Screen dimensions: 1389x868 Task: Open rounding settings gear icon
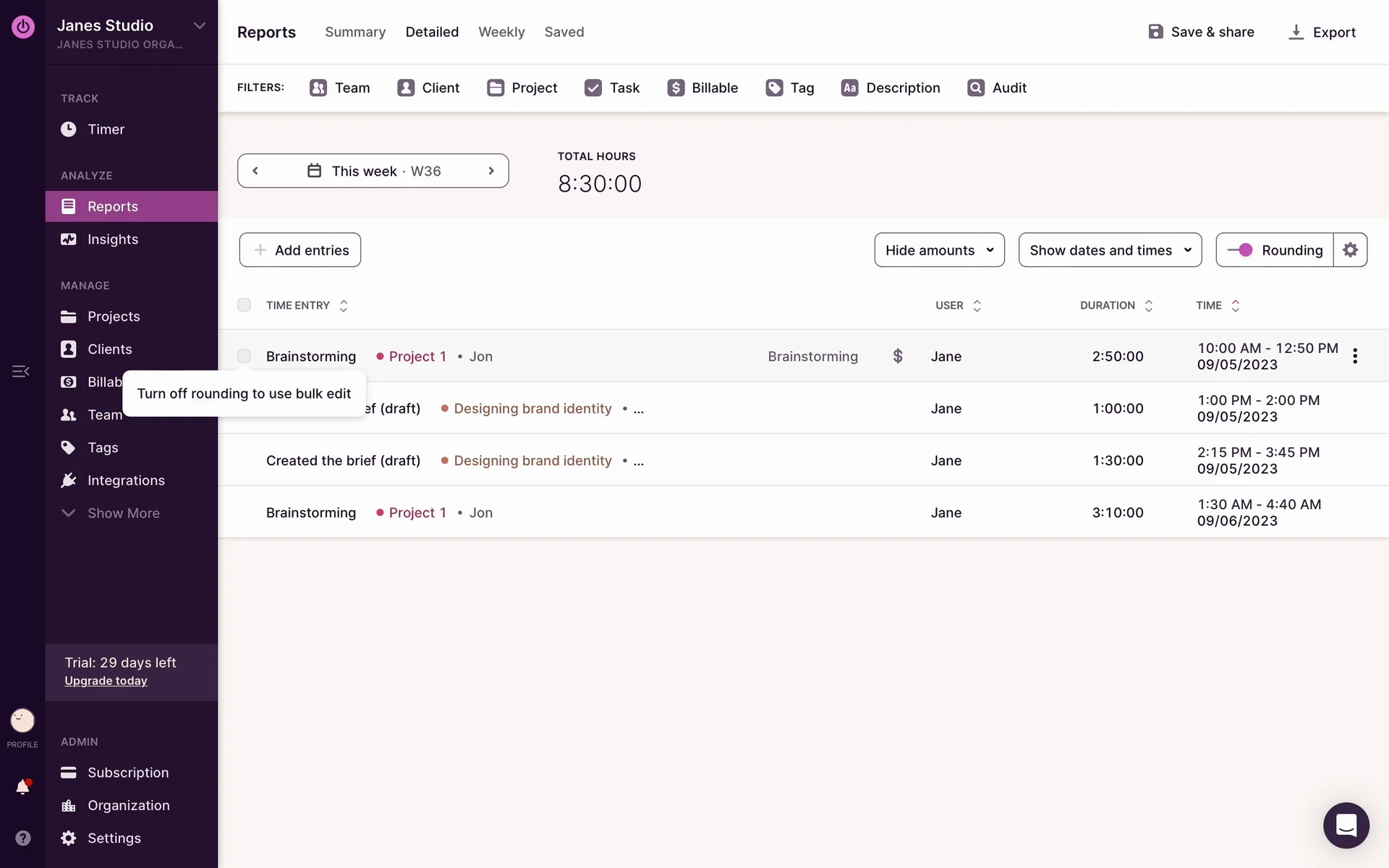click(x=1350, y=250)
